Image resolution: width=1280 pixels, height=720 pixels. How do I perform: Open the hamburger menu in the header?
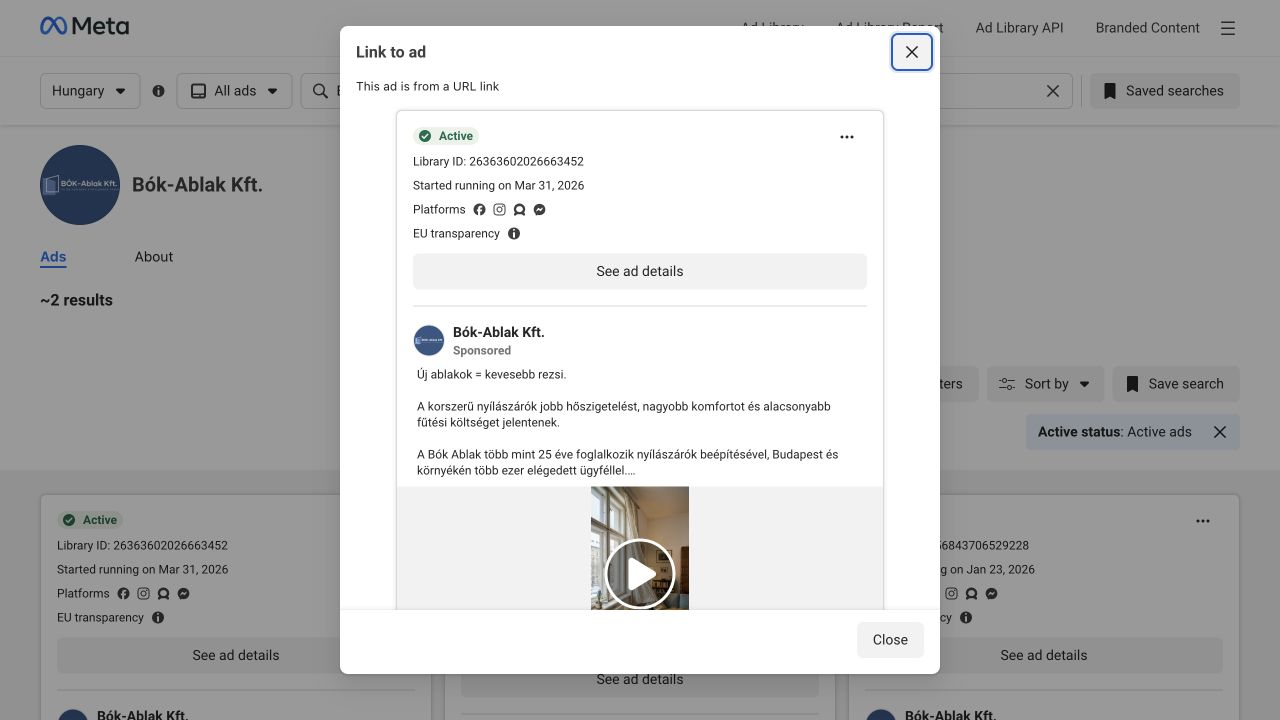point(1228,28)
